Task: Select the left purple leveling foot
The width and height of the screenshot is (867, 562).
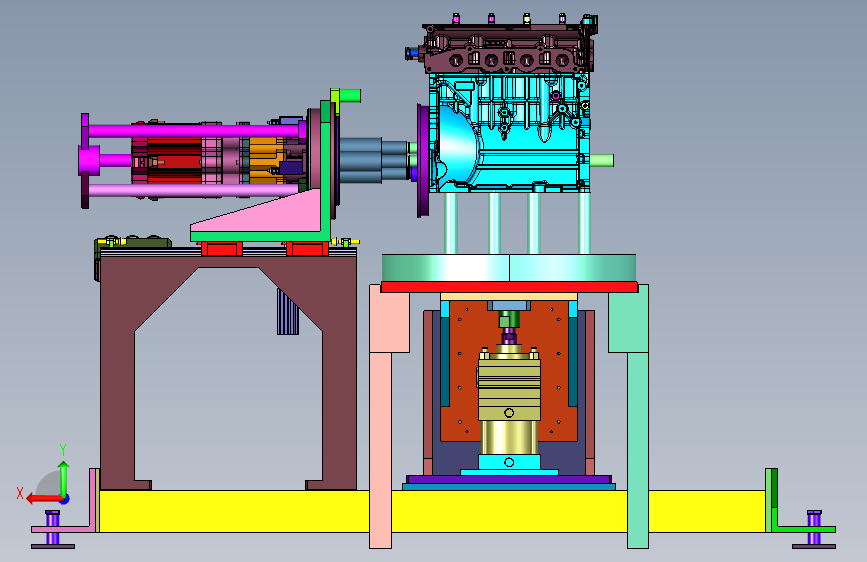Action: point(53,529)
